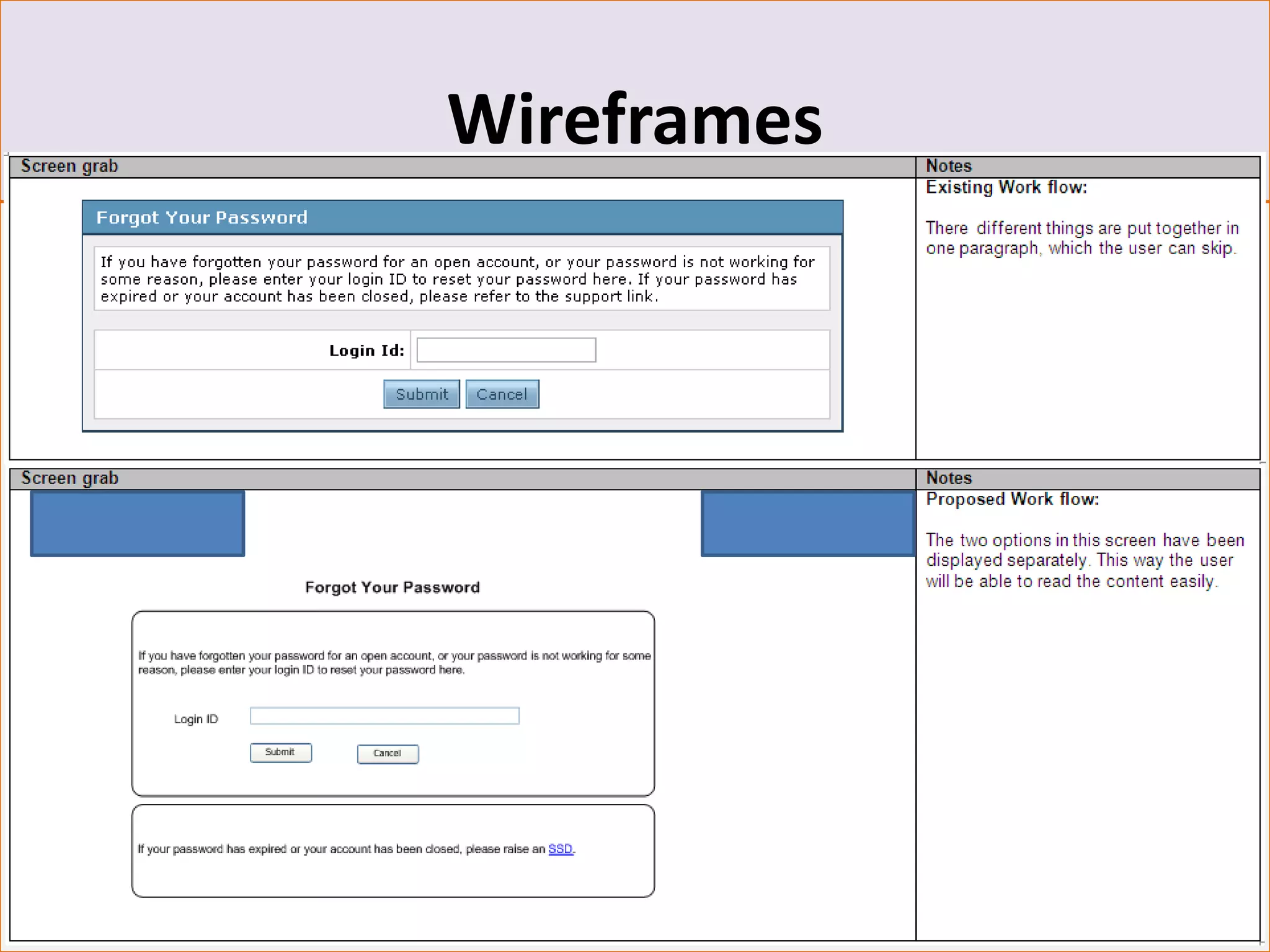Click the Login Id text field in the blue form

click(506, 350)
